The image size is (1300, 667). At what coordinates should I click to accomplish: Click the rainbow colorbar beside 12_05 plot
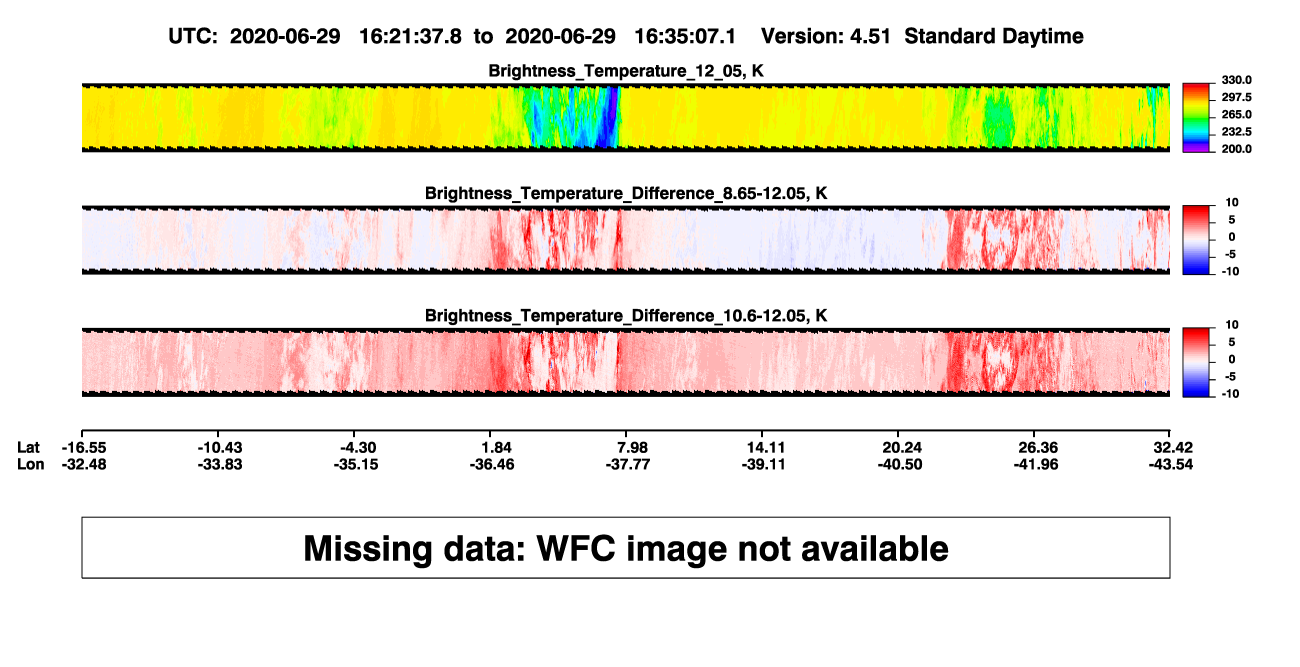(1196, 118)
